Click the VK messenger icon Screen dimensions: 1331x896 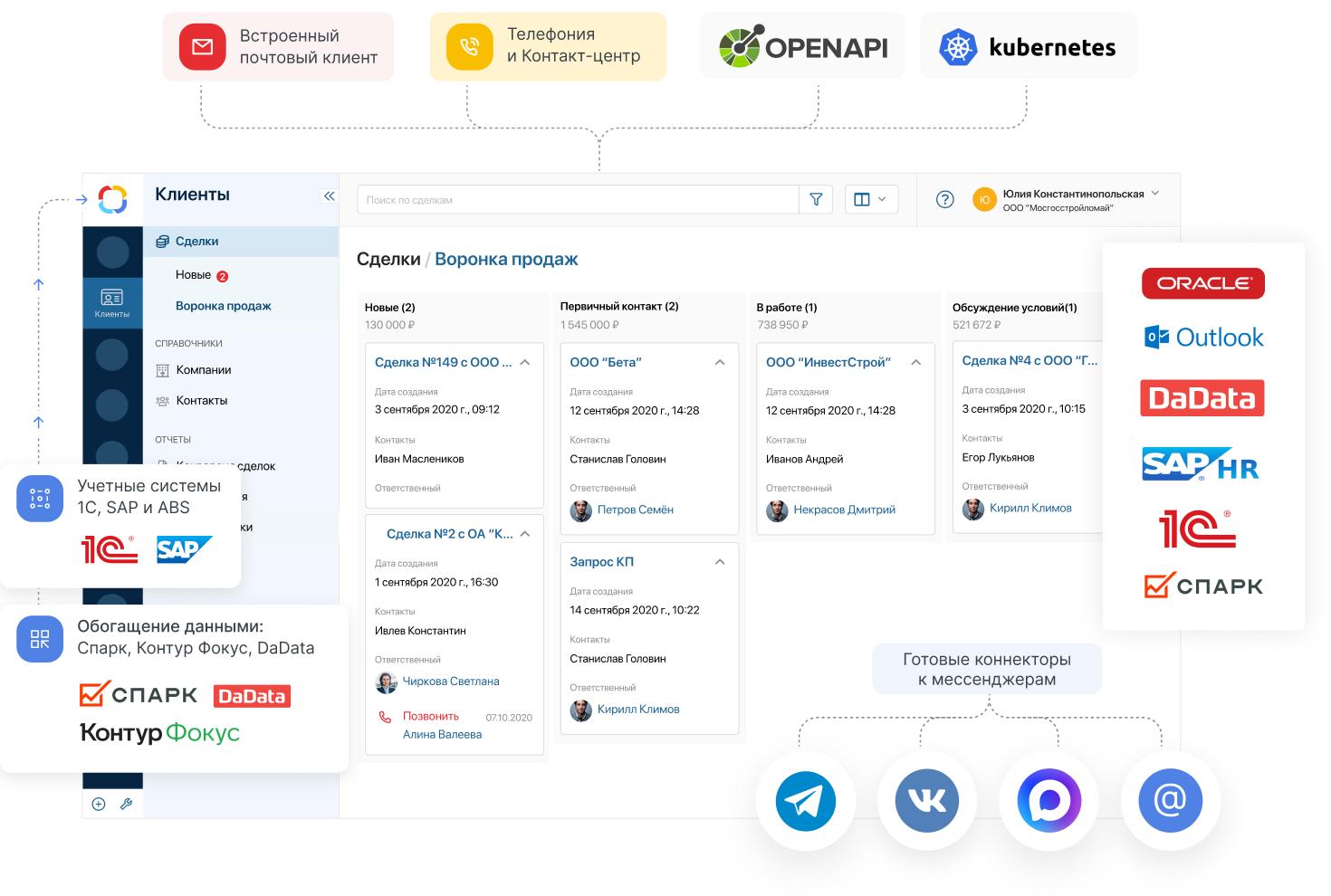(x=926, y=801)
